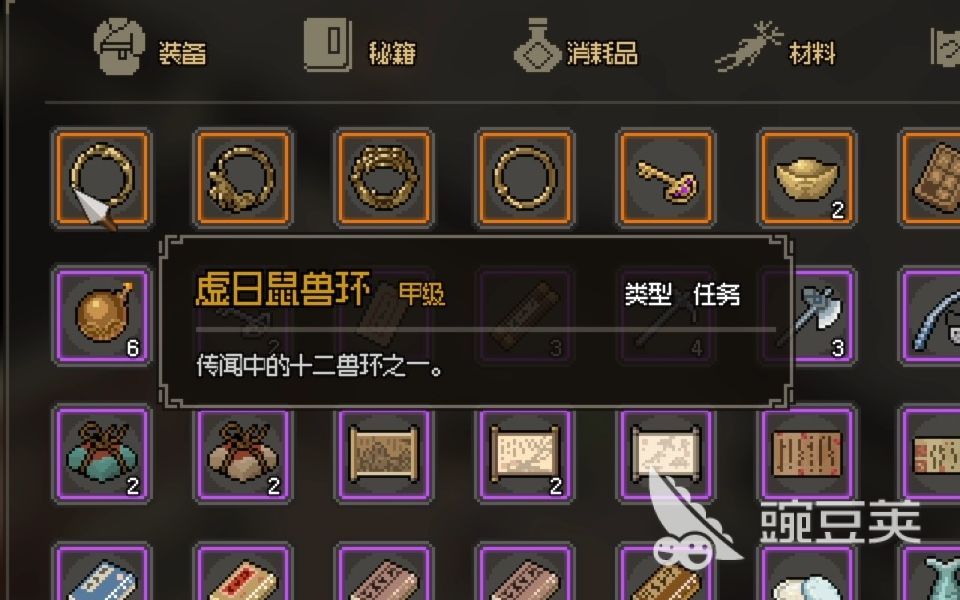Open the 装备 equipment tab

151,48
